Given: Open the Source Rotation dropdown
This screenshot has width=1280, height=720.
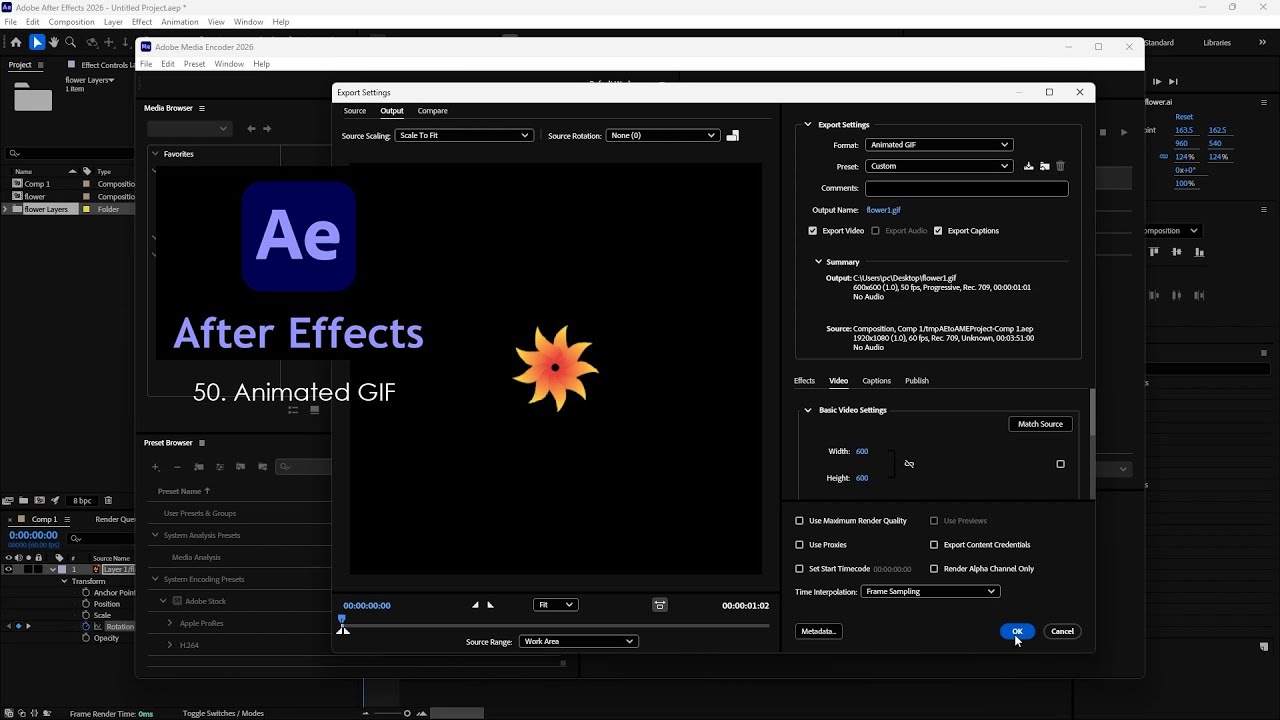Looking at the screenshot, I should coord(662,135).
